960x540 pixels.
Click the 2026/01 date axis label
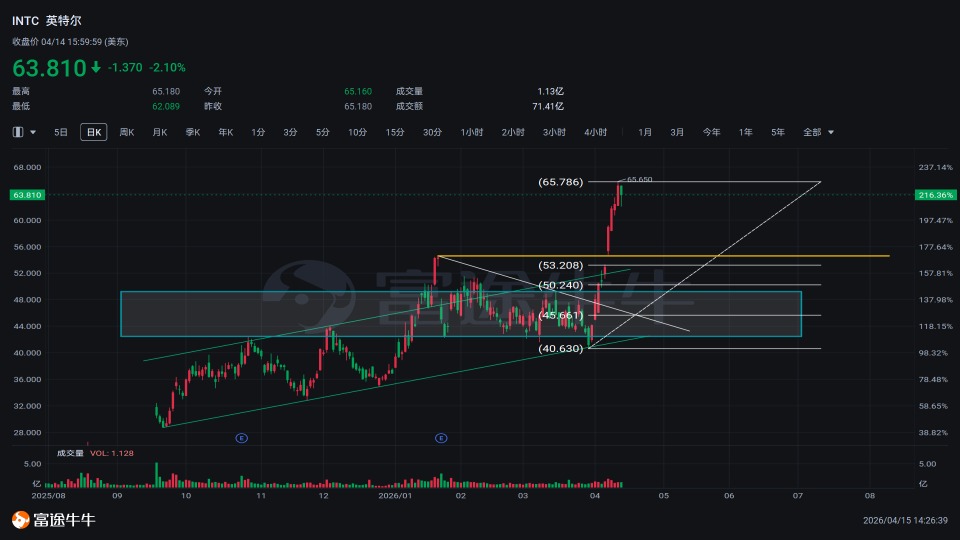pos(395,495)
